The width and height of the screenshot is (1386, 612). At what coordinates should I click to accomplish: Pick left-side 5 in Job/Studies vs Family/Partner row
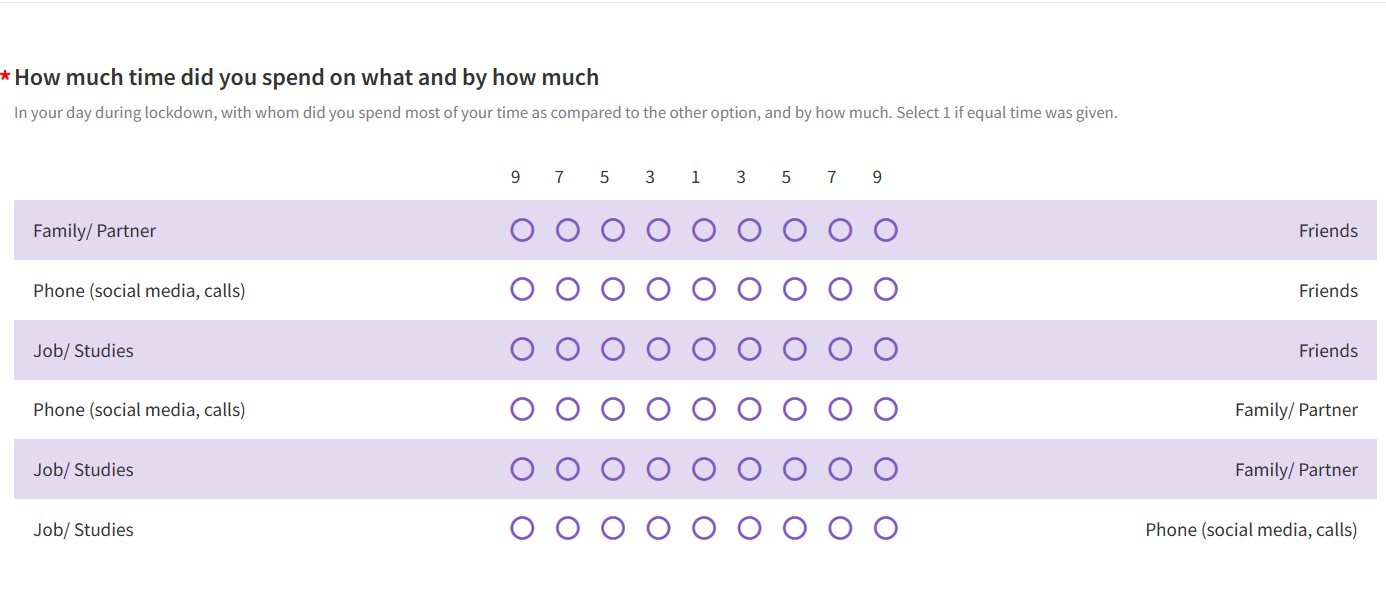point(613,469)
